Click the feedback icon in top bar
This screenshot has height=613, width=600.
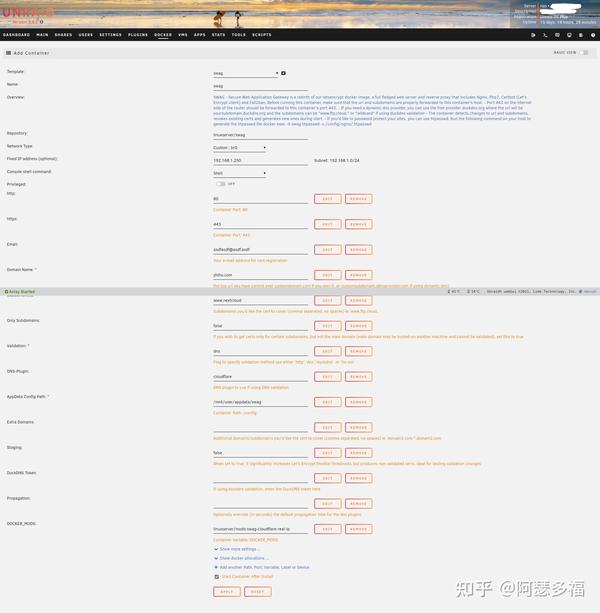click(557, 35)
